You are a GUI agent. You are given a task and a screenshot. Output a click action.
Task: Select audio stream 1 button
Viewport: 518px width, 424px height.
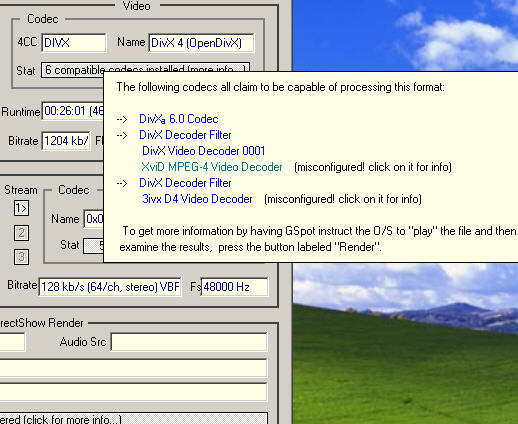point(21,208)
